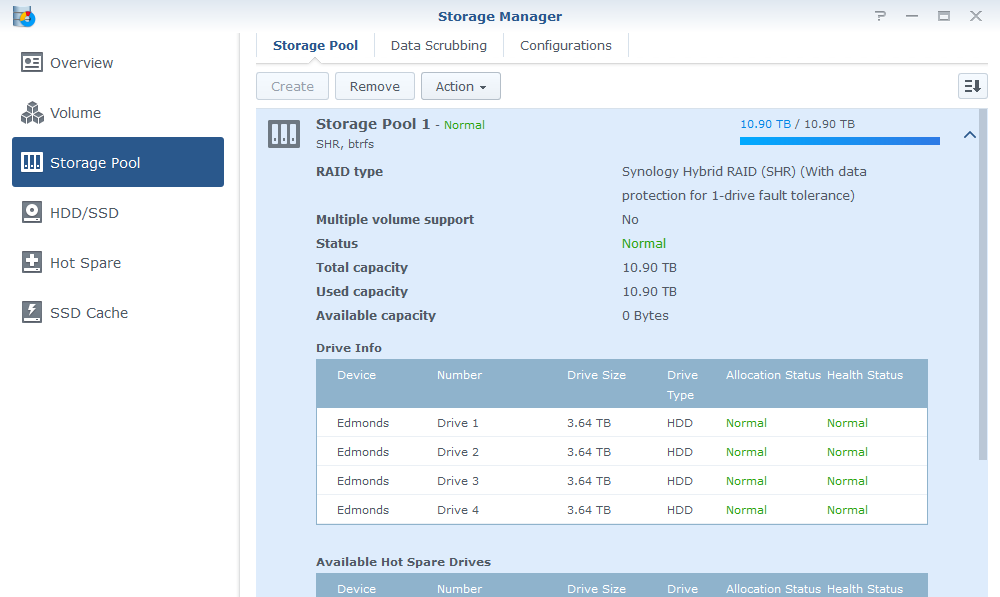
Task: Click the vertical scrollbar of the pool list
Action: tap(983, 284)
